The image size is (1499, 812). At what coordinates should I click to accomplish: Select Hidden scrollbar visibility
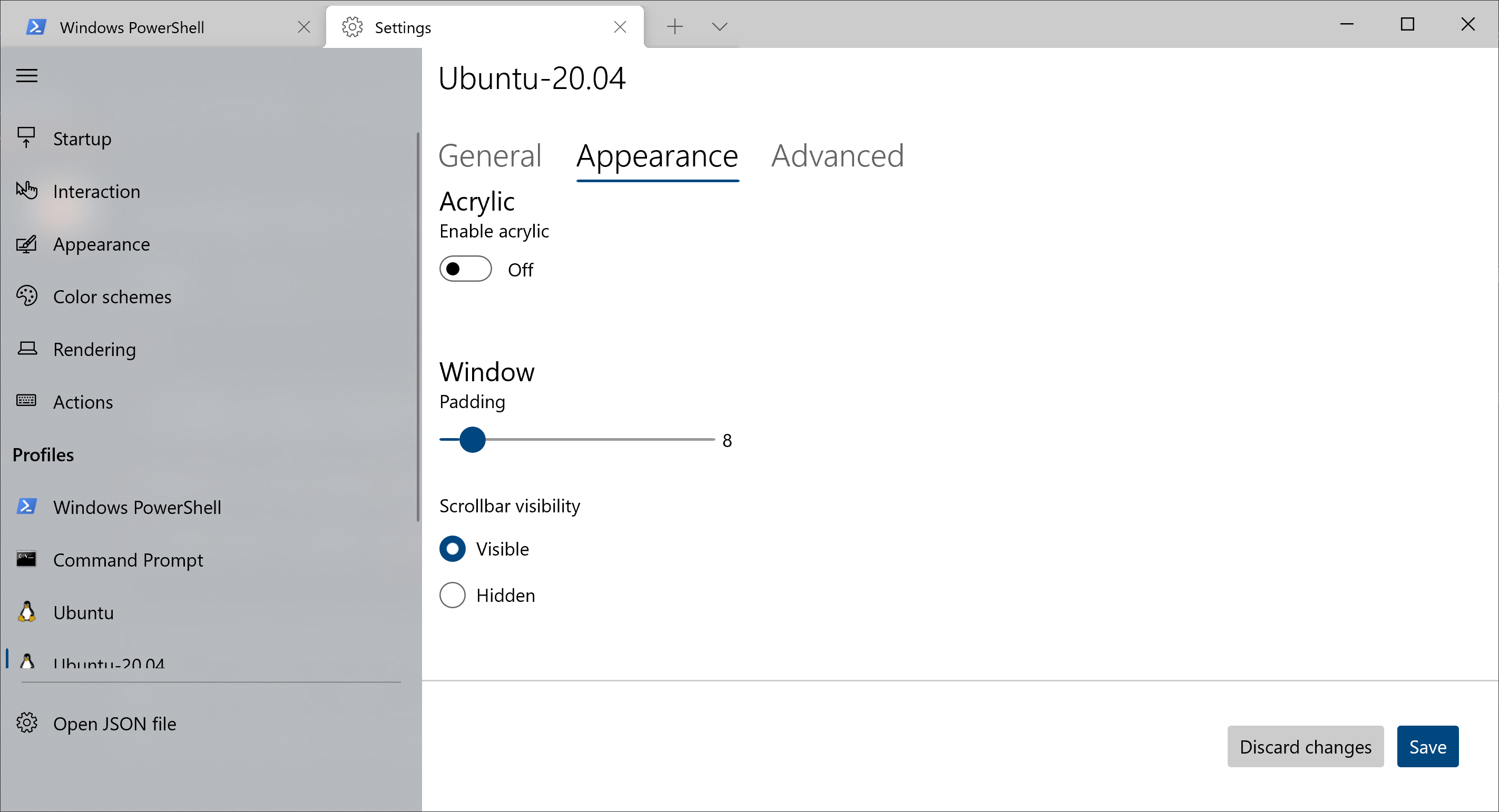pos(452,595)
